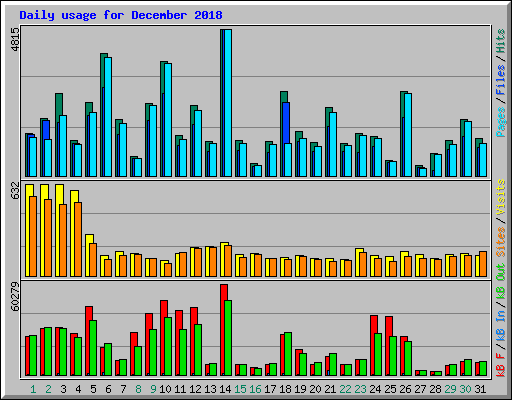Select day label '5' on the x-axis

tap(93, 389)
